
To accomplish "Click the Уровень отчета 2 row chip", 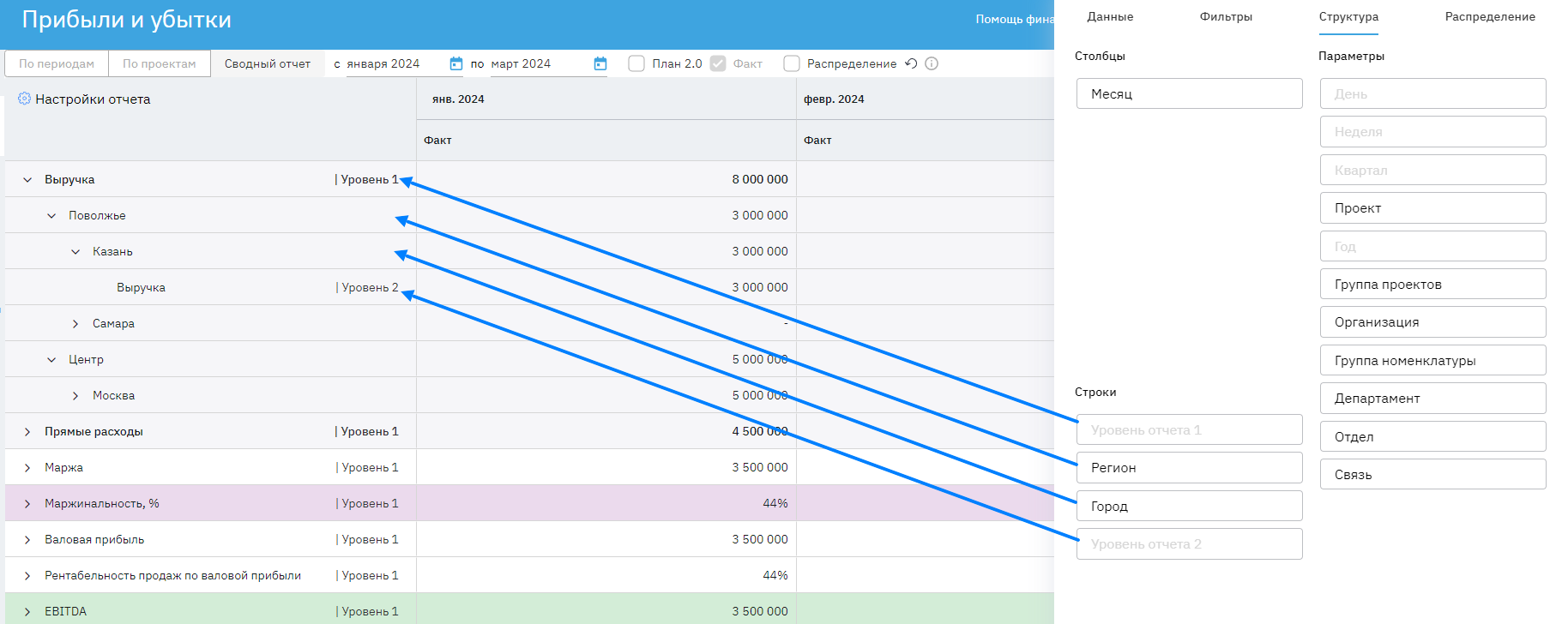I will pos(1189,543).
